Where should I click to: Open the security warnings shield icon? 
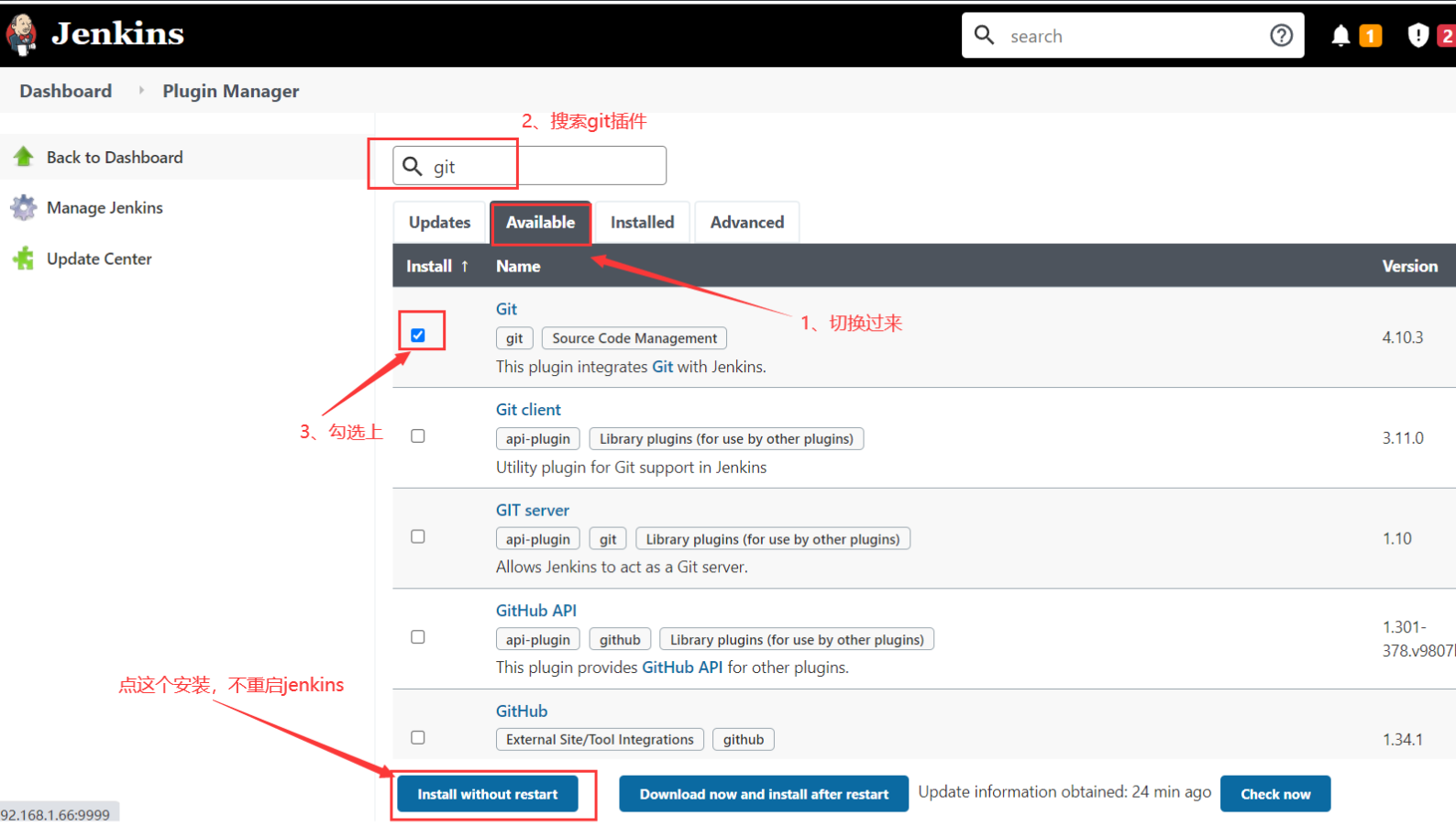(x=1418, y=36)
